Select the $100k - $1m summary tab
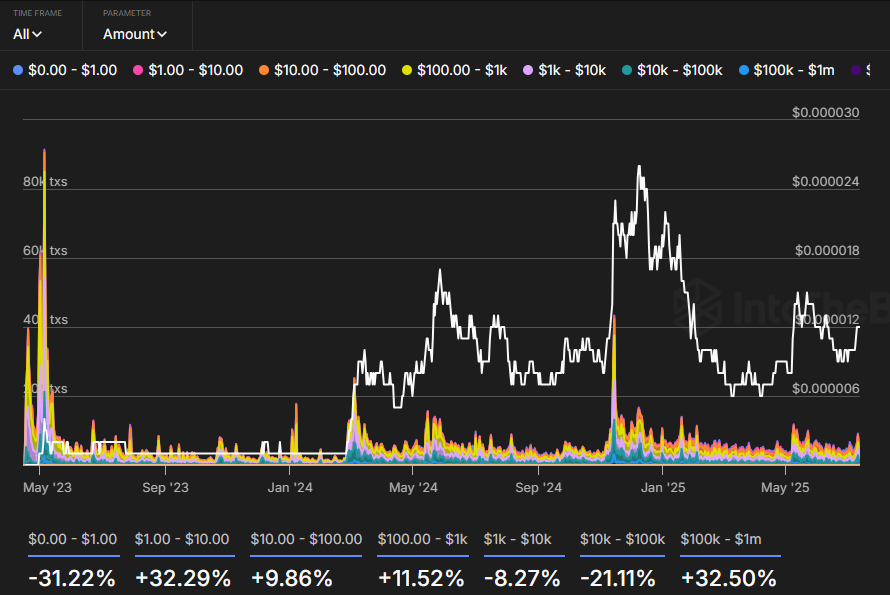The width and height of the screenshot is (890, 595). click(x=721, y=539)
